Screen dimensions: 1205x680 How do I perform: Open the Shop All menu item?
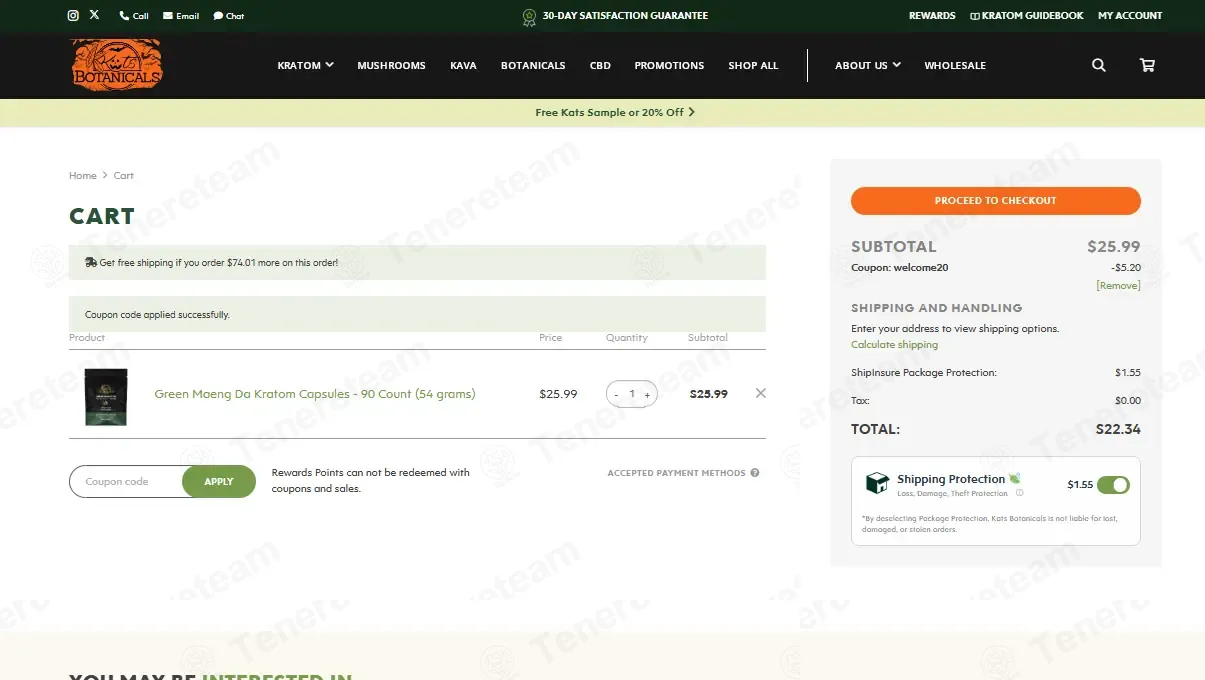[x=753, y=65]
